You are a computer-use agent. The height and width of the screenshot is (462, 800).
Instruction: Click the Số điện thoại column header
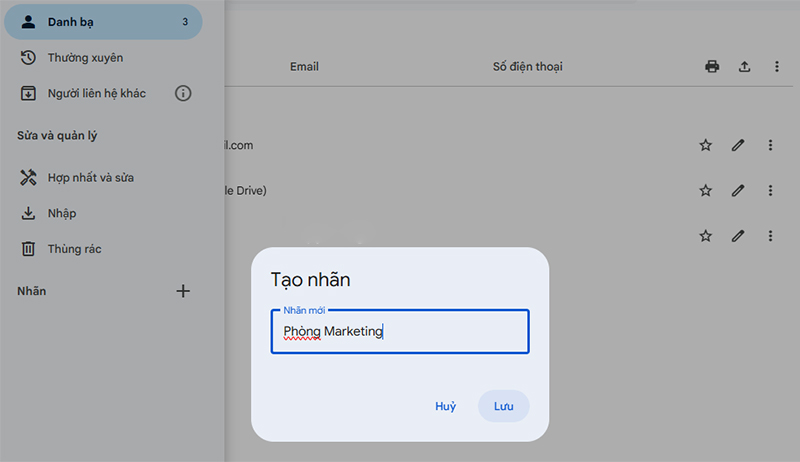click(x=528, y=67)
